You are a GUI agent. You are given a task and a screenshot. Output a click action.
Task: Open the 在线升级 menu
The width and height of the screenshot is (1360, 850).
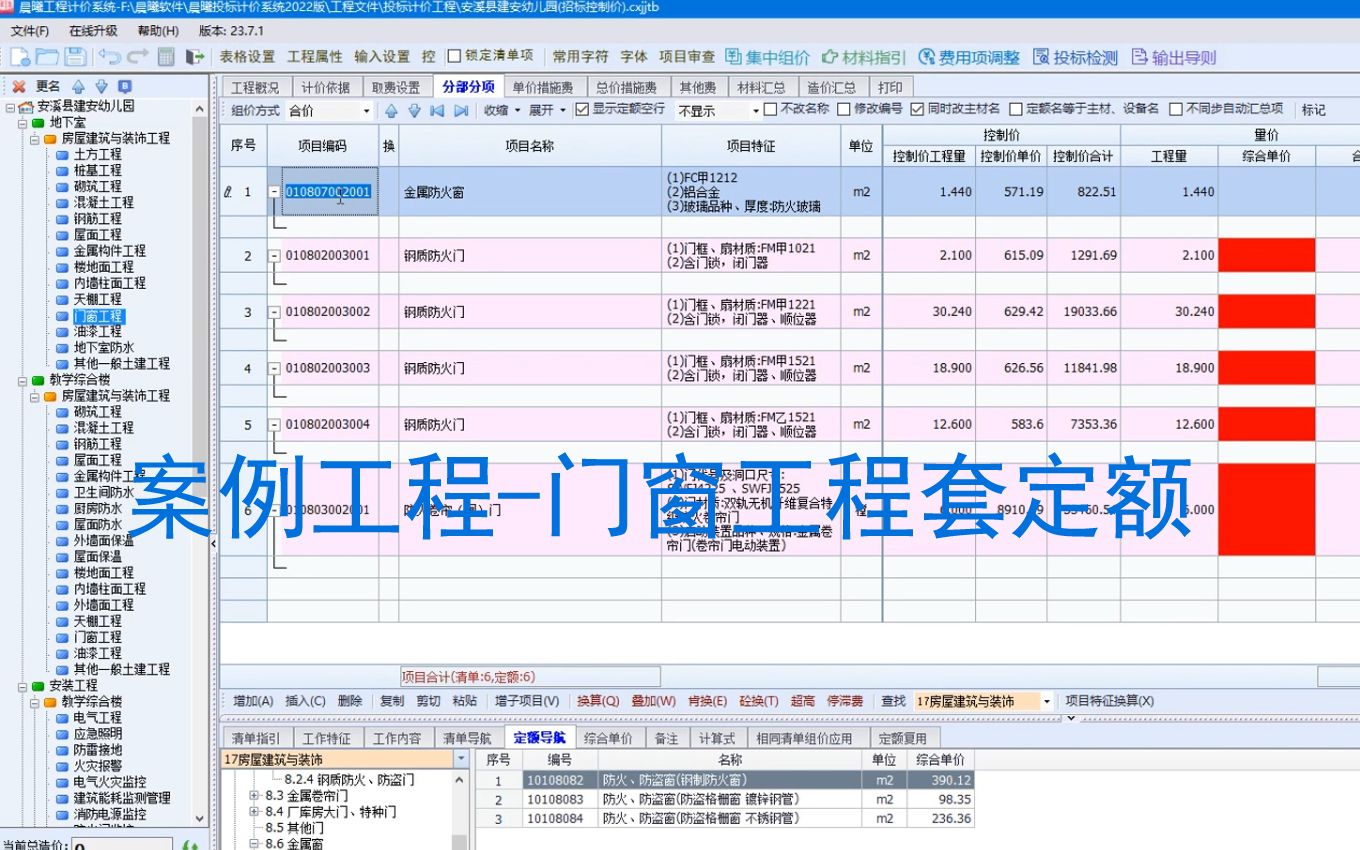tap(93, 31)
